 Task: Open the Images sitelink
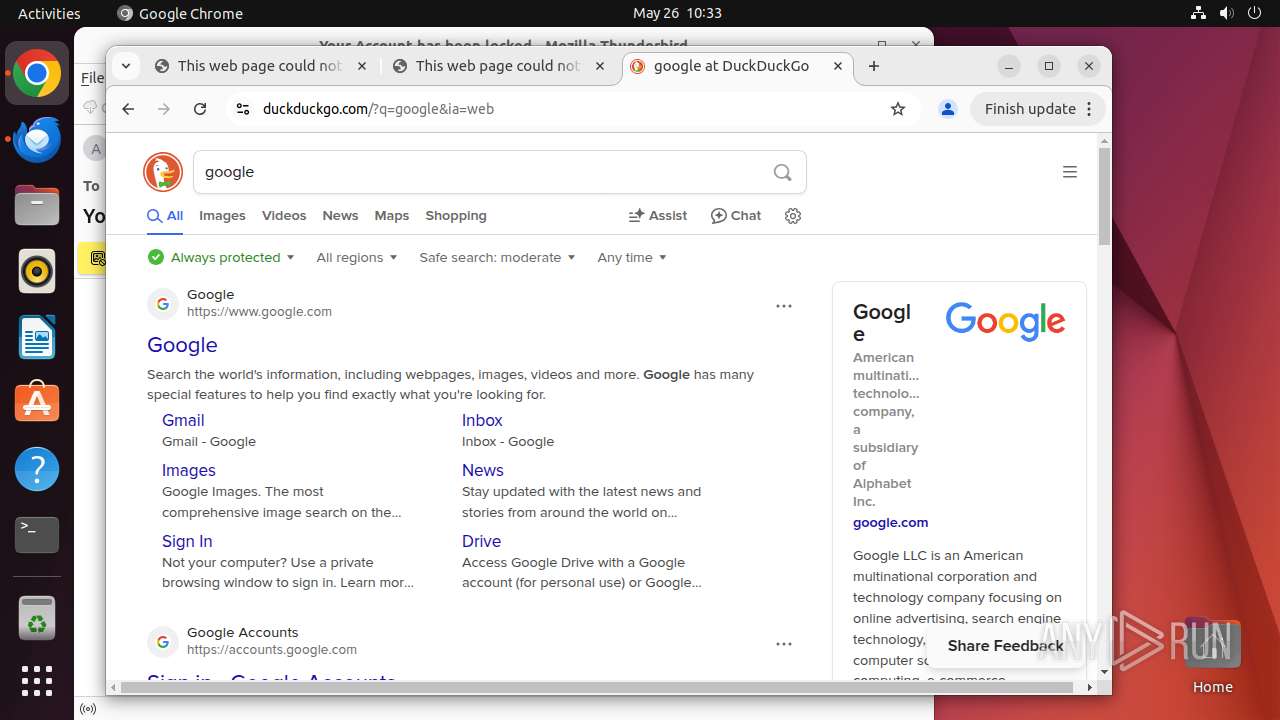[189, 471]
